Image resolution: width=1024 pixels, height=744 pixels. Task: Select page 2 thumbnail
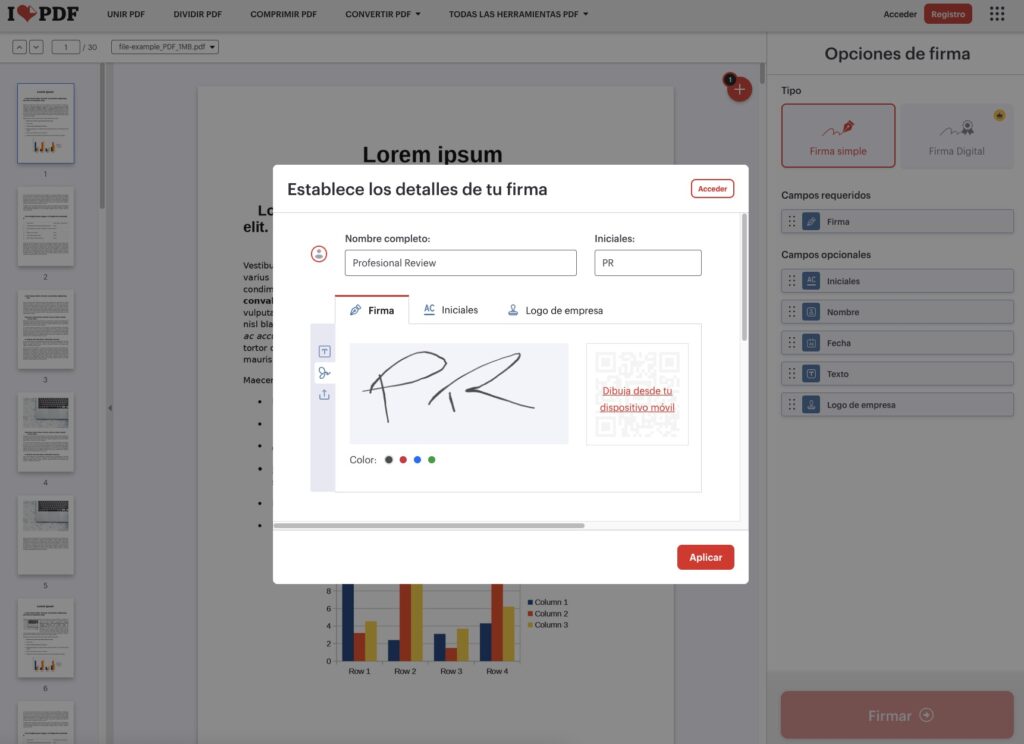46,227
